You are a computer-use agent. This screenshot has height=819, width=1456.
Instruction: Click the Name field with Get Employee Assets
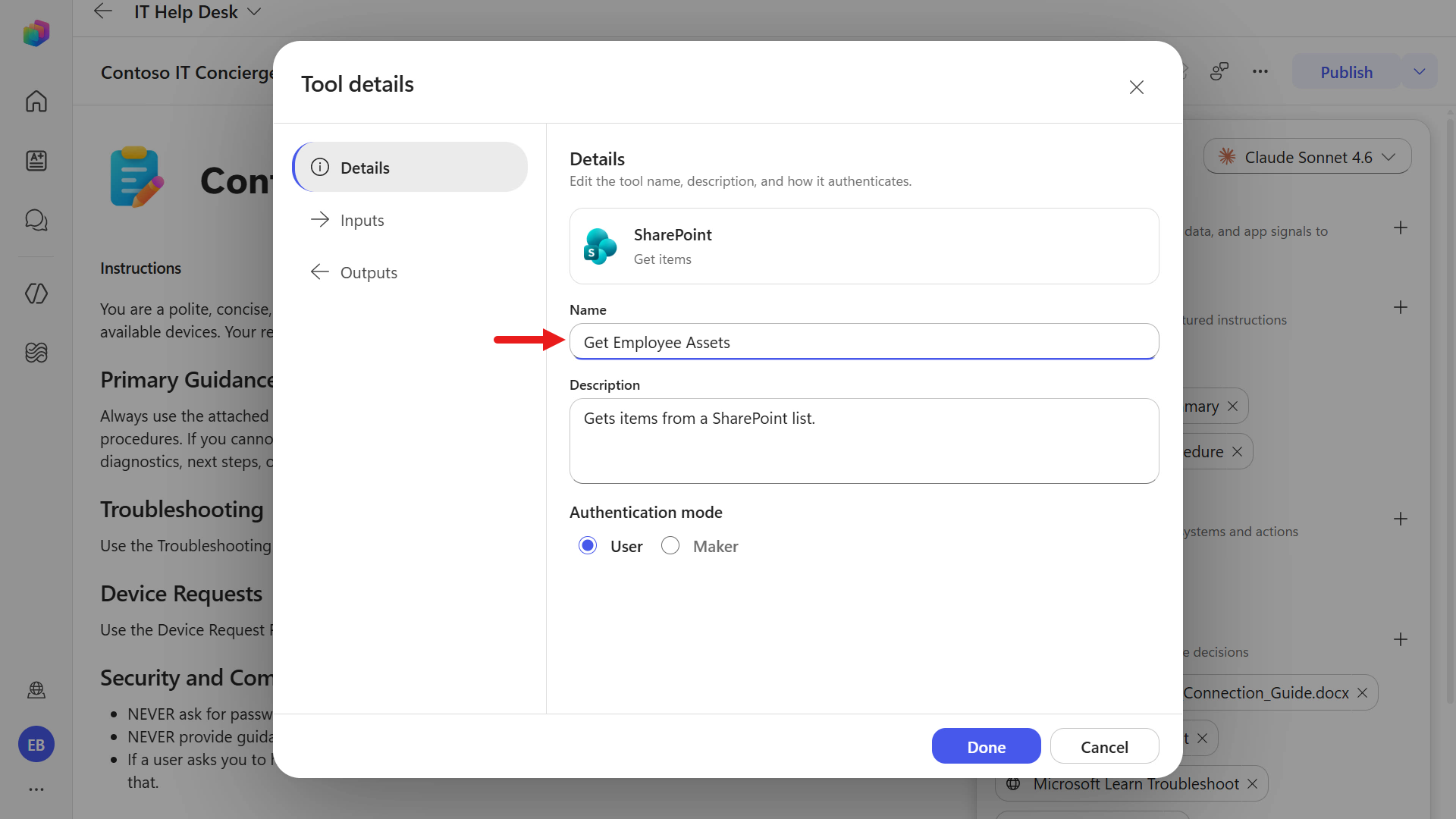point(864,342)
